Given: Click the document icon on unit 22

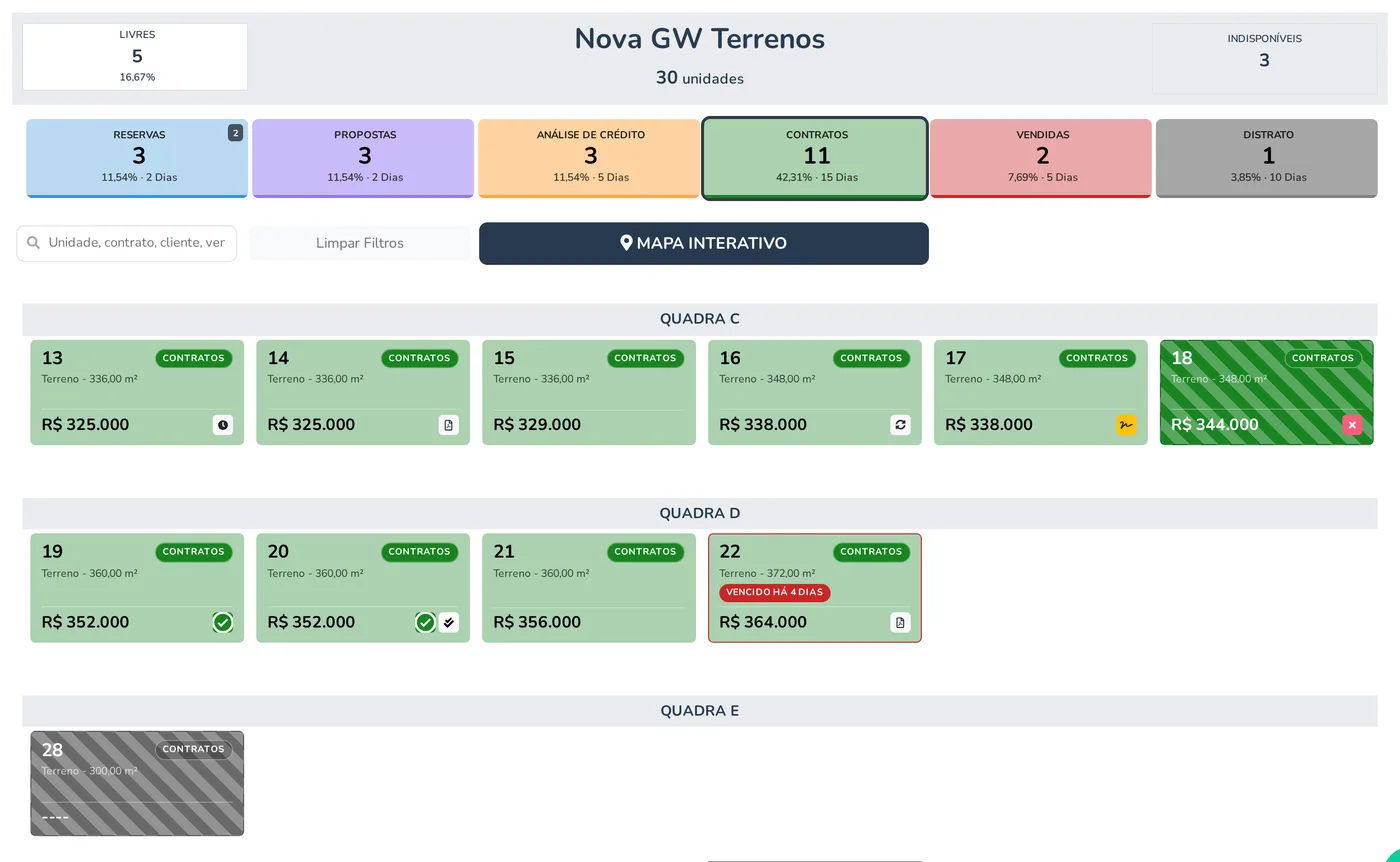Looking at the screenshot, I should tap(901, 622).
